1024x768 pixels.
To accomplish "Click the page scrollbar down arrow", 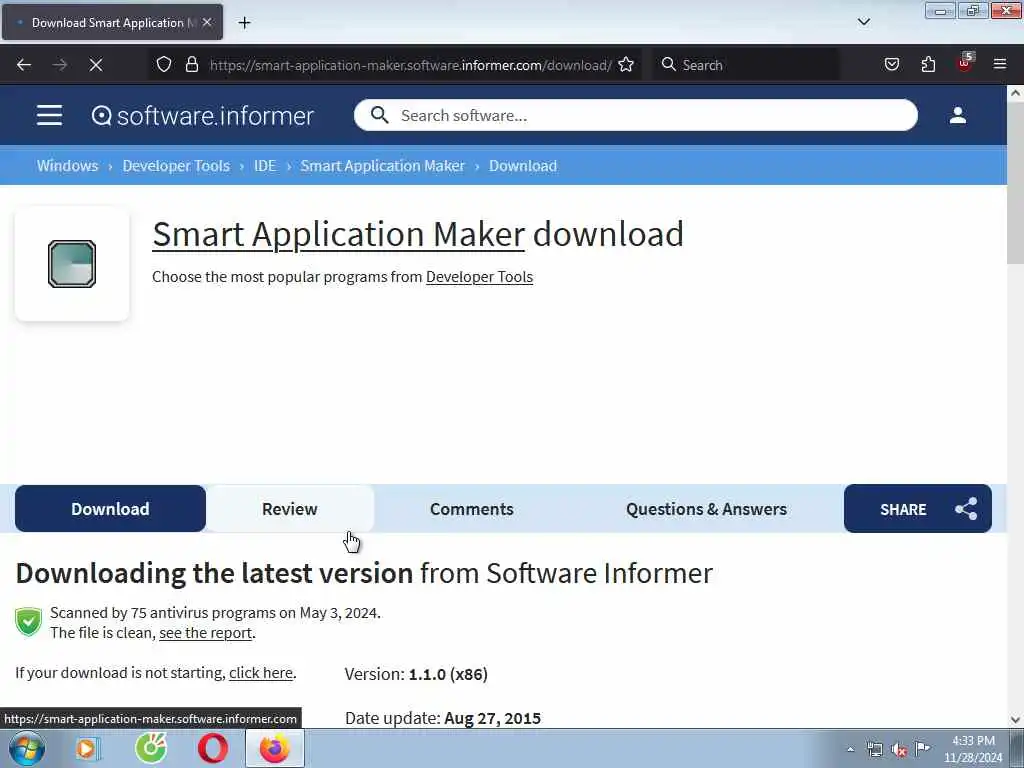I will (1015, 720).
